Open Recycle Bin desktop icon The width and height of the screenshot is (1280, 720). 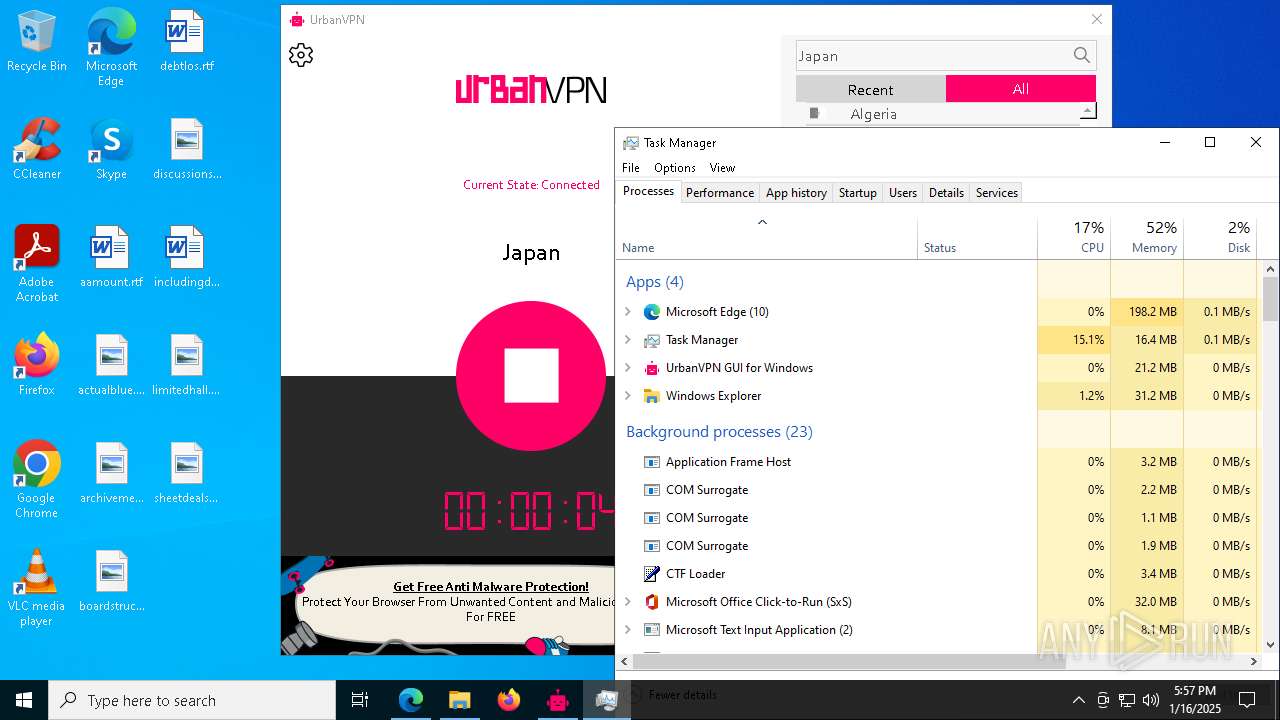37,42
